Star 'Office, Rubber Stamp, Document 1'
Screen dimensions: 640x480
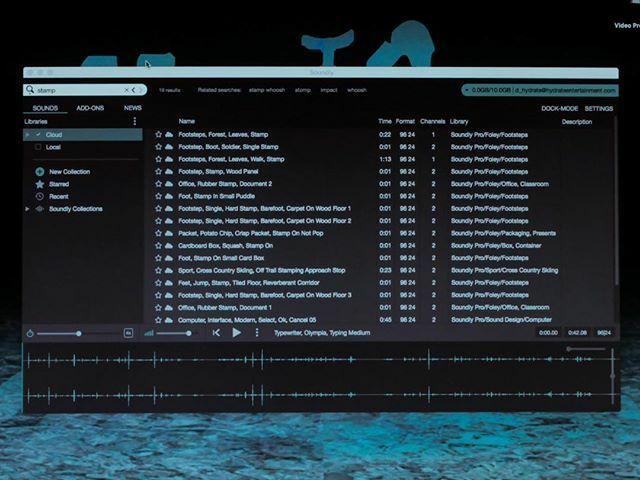158,307
